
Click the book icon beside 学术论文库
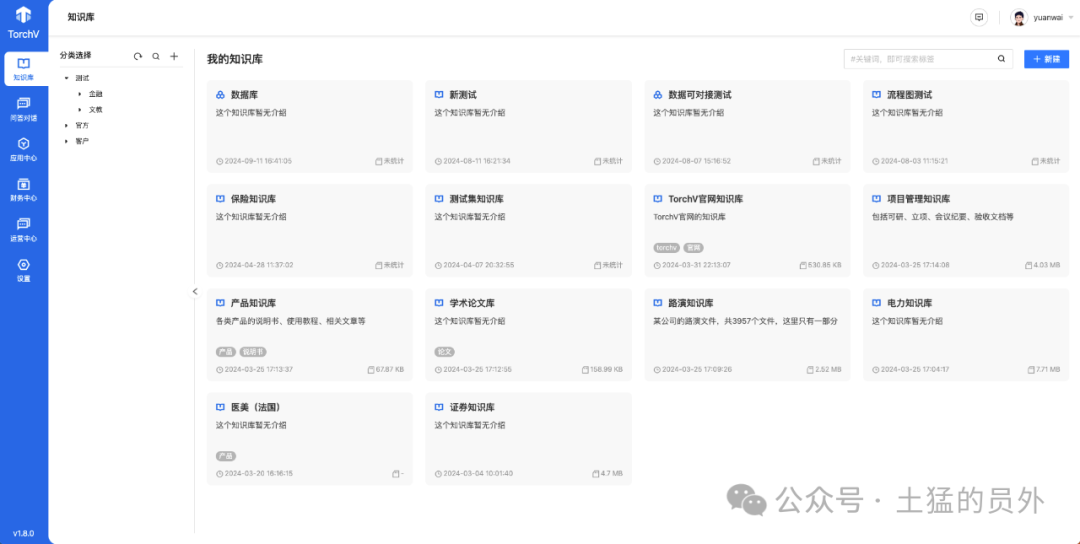coord(439,302)
